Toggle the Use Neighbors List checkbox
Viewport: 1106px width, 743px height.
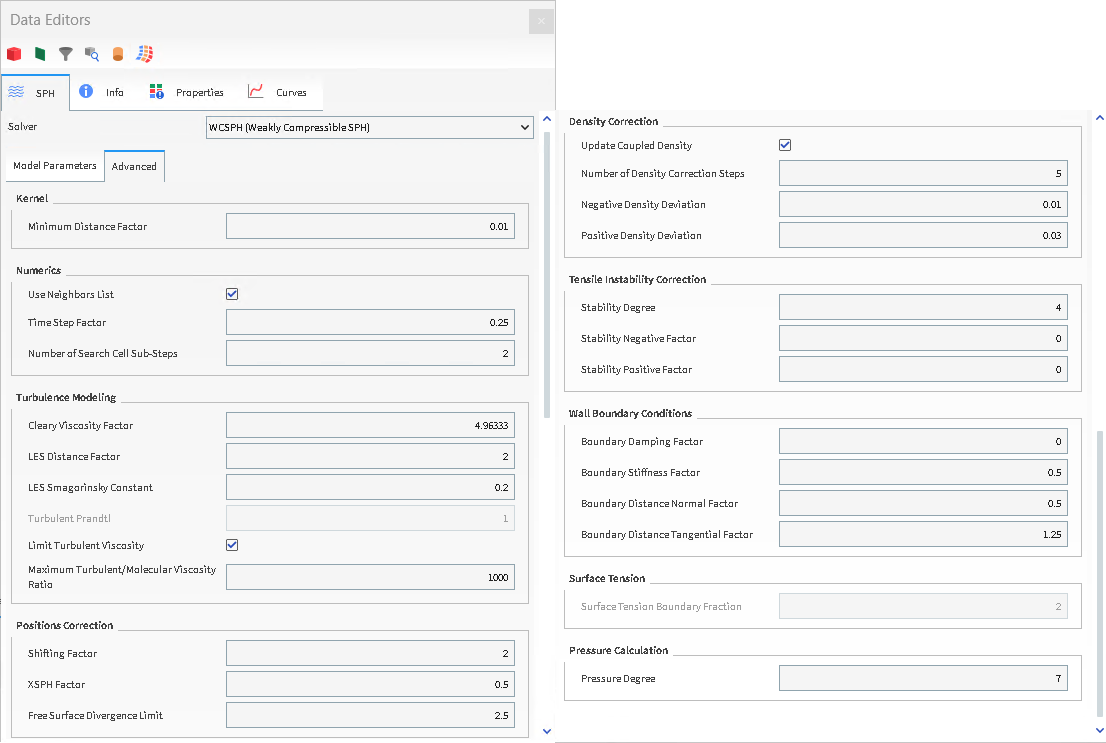pos(232,294)
